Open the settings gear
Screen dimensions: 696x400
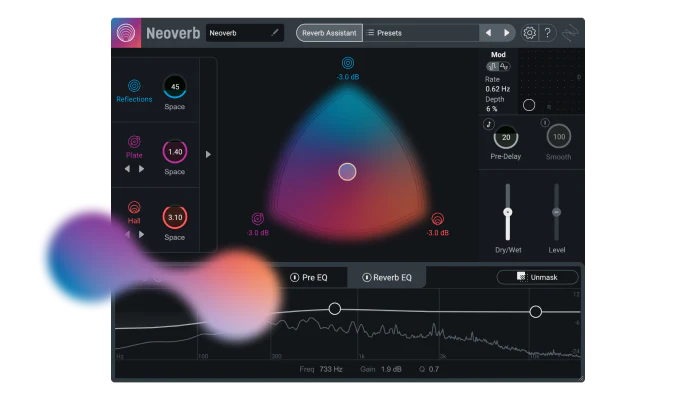tap(529, 33)
